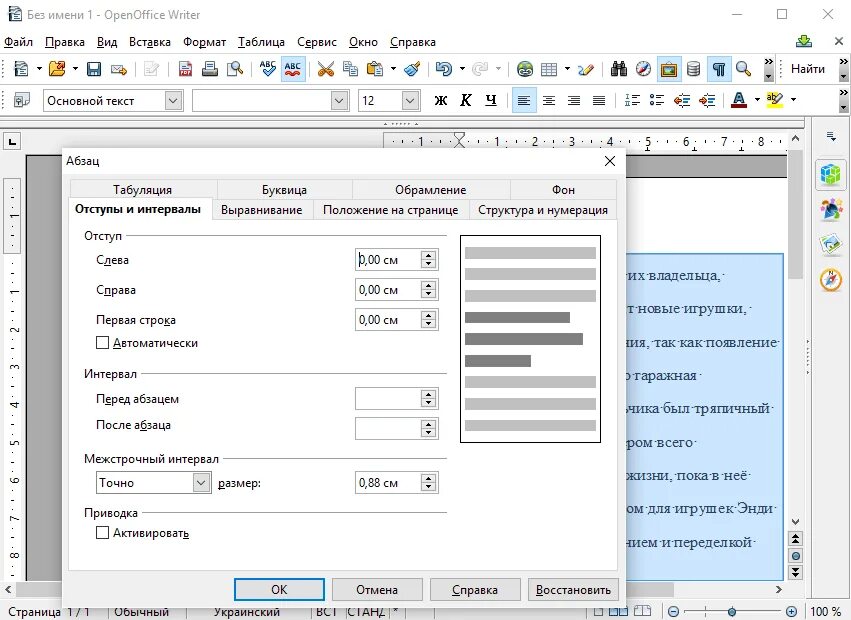Open the Формат menu

click(x=204, y=42)
